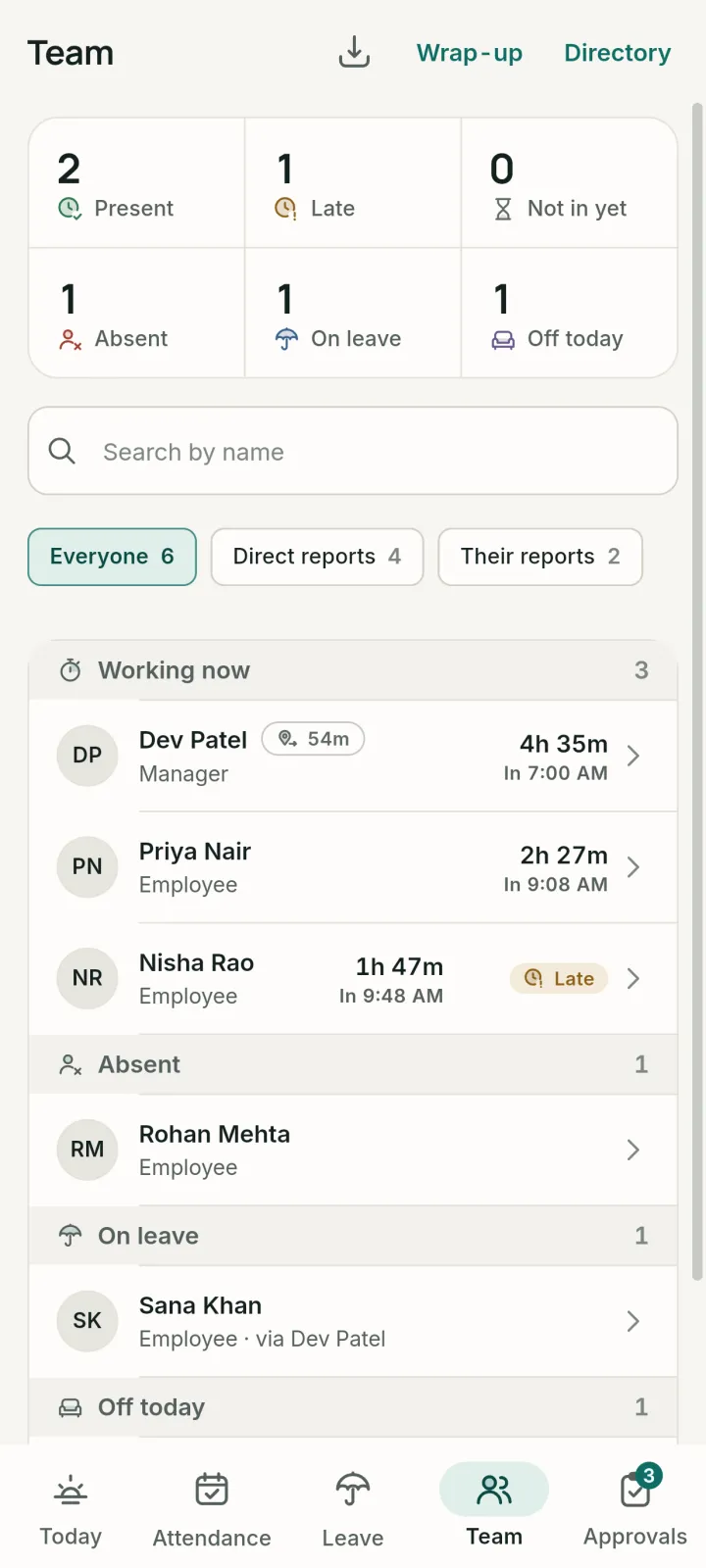Screen dimensions: 706x1568
Task: Open the Not in yet summary card
Action: coord(570,183)
